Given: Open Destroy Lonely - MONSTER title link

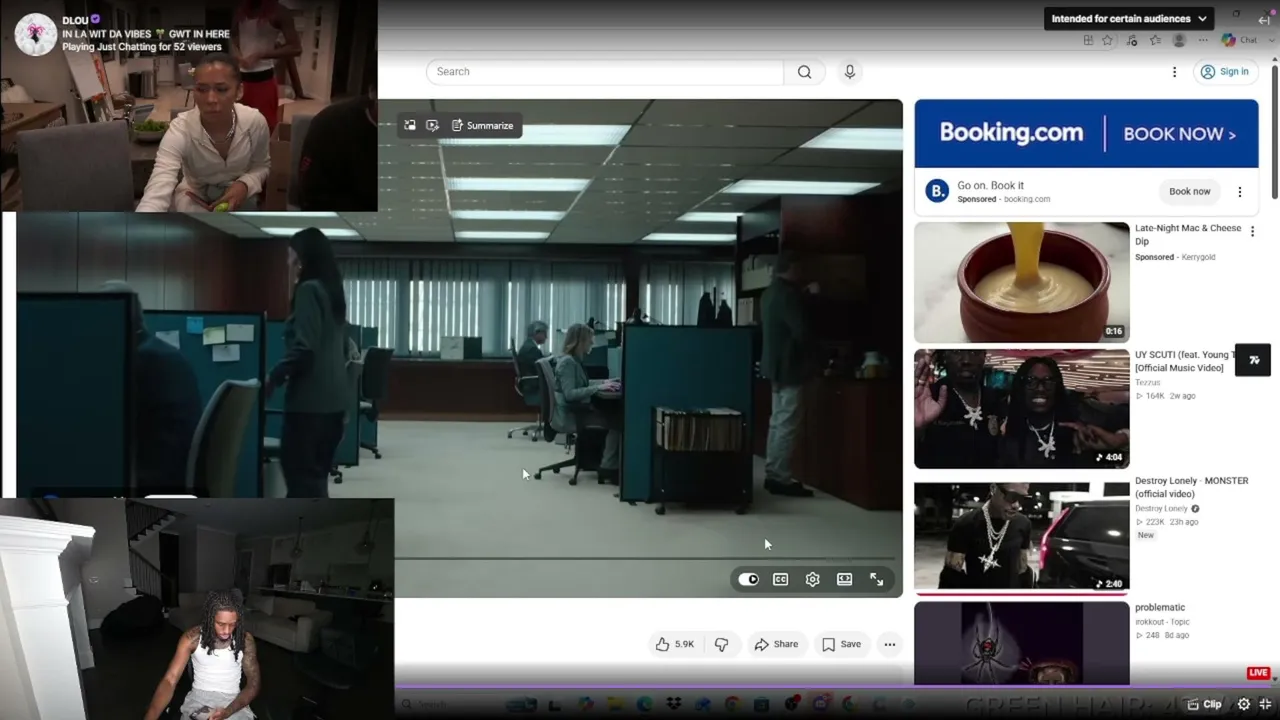Looking at the screenshot, I should click(1191, 487).
